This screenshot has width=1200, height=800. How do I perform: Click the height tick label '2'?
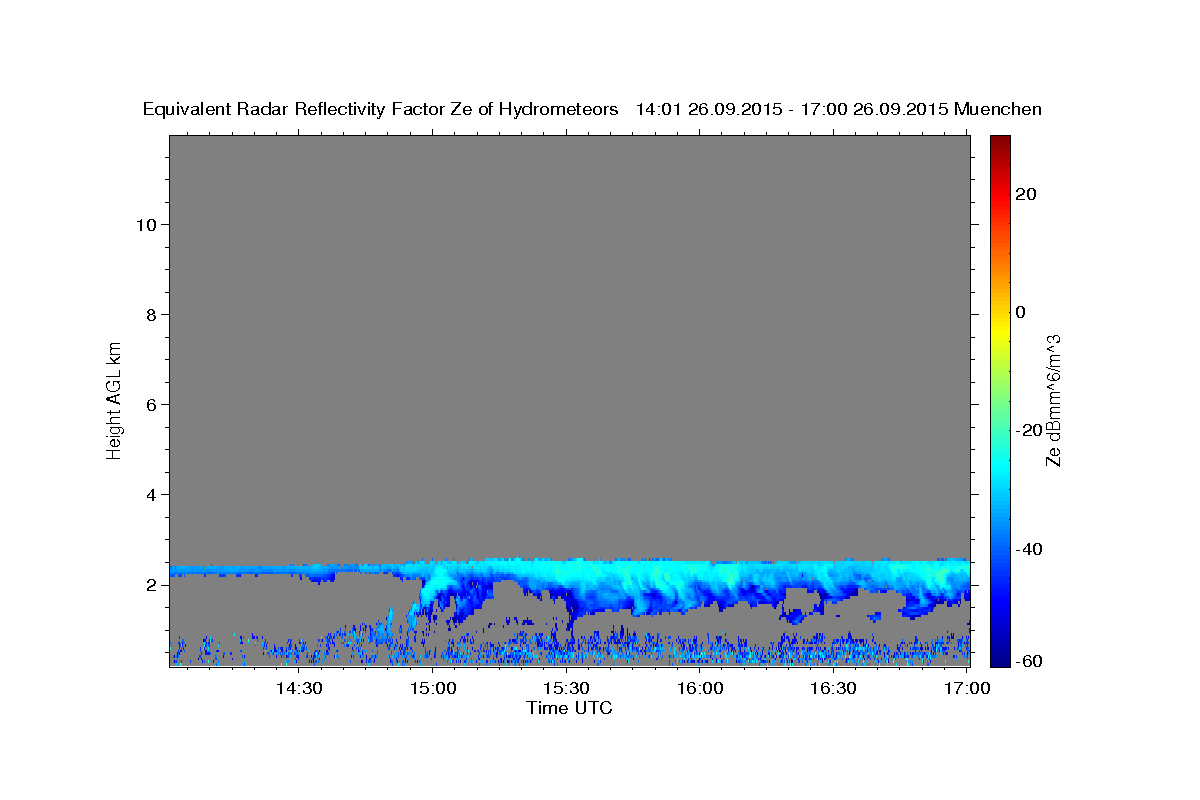tap(149, 584)
